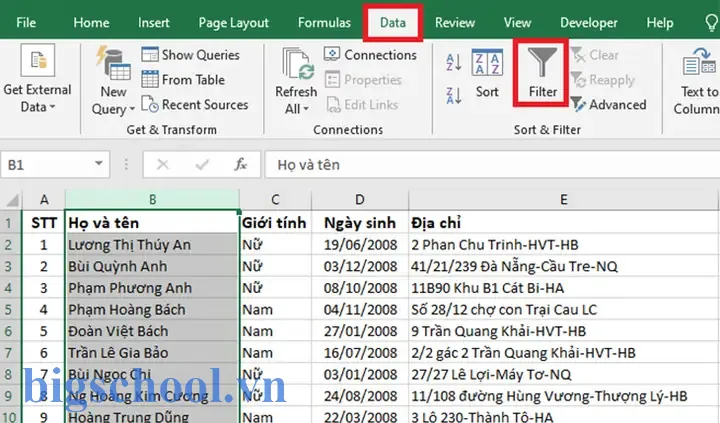Open the Page Layout tab
The height and width of the screenshot is (423, 720).
point(233,23)
